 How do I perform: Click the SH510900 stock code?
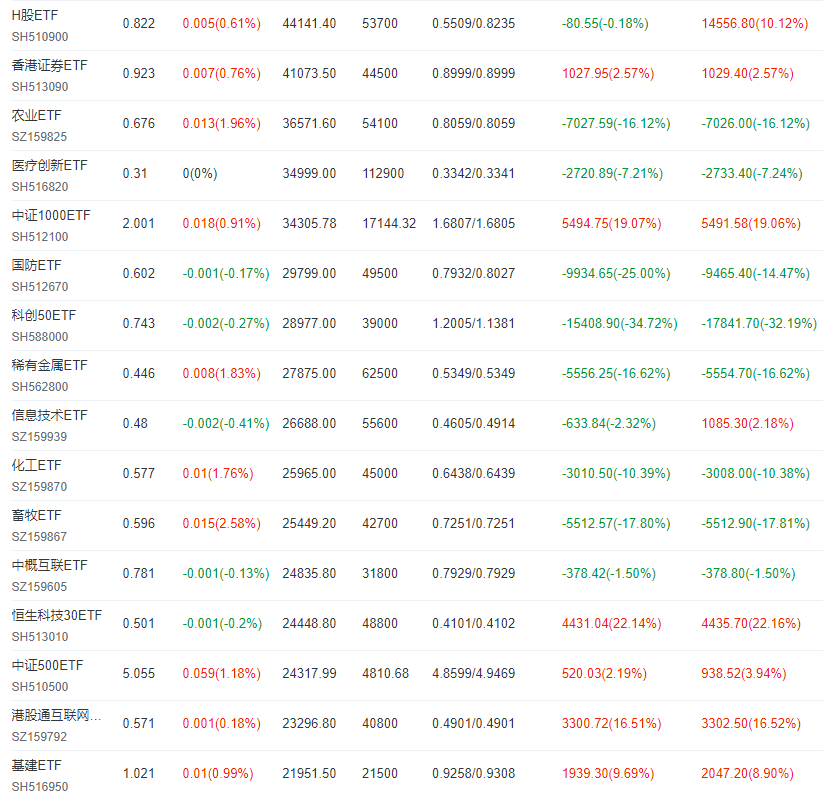coord(40,37)
